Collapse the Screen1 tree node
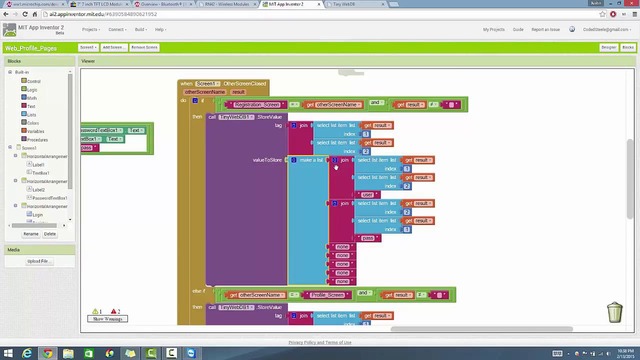Image resolution: width=640 pixels, height=360 pixels. (10, 147)
